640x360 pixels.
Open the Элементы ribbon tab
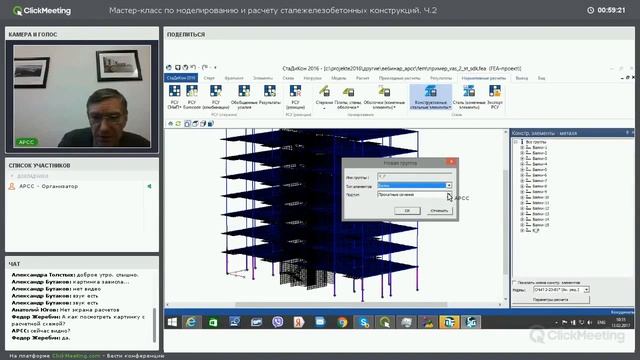point(263,78)
